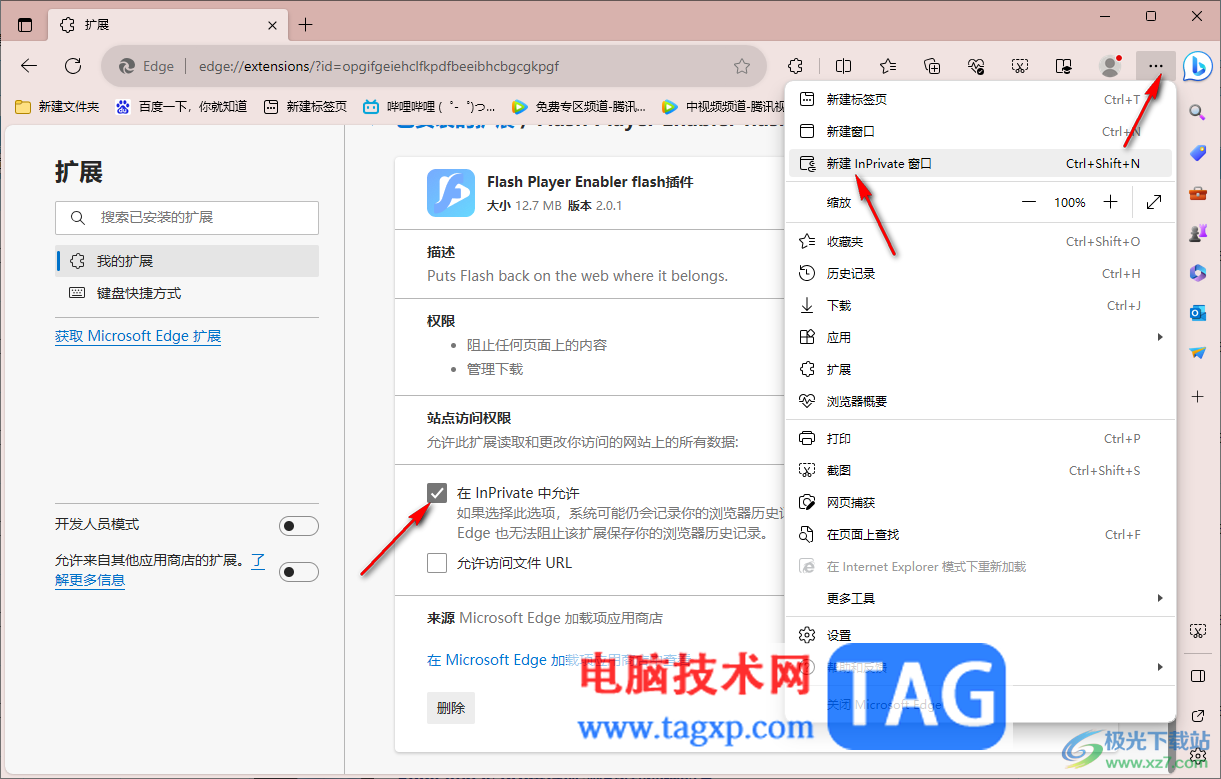
Task: Toggle 允许来自其他应用商店的扩展 switch
Action: pos(298,572)
